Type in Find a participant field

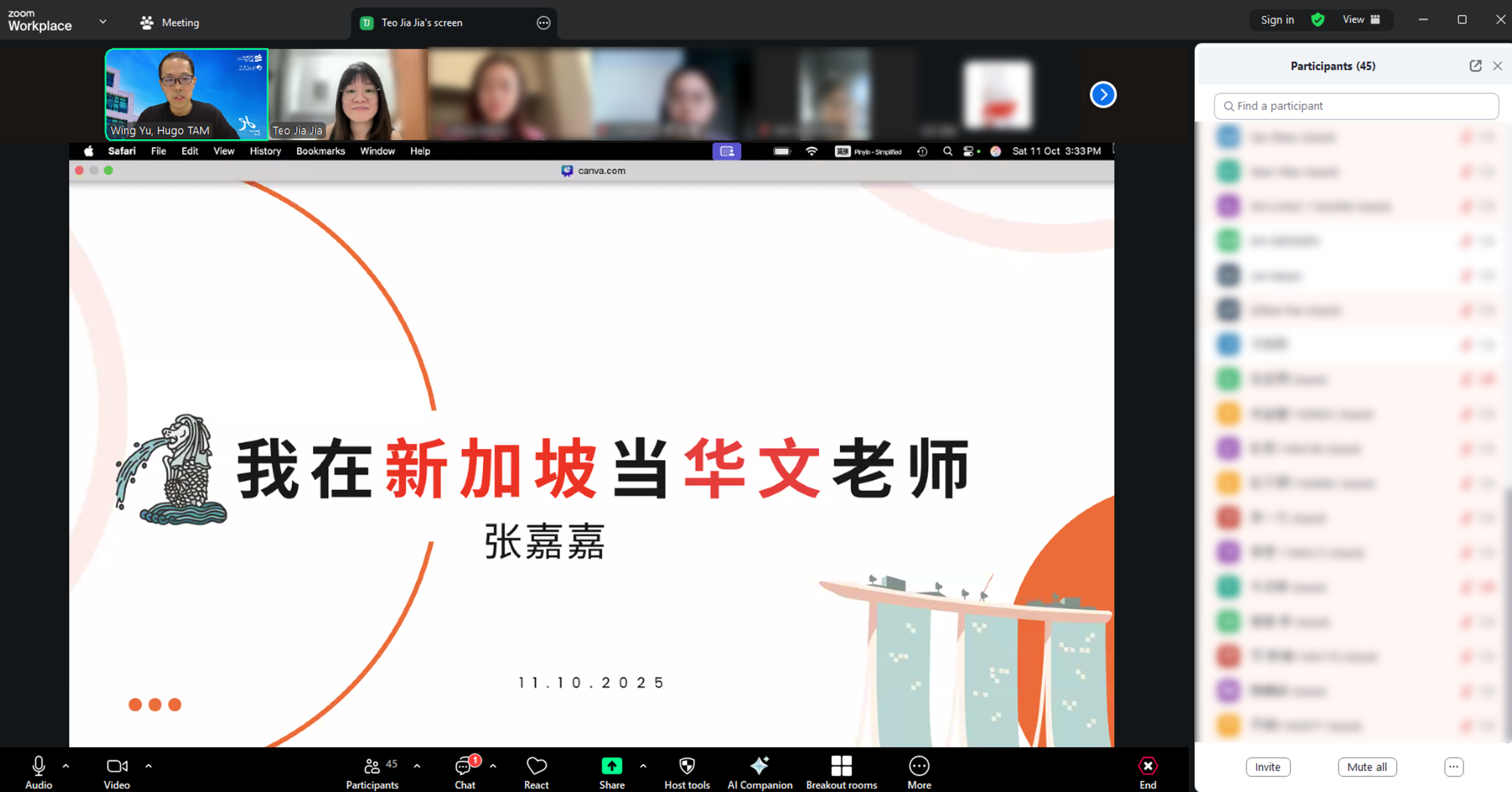point(1355,106)
